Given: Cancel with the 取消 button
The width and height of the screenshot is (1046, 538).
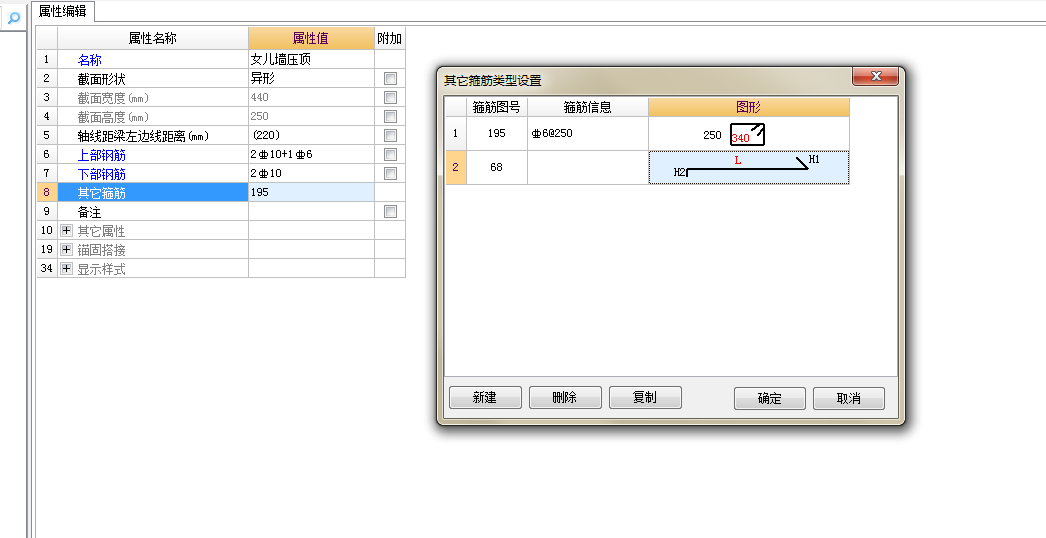Looking at the screenshot, I should coord(849,398).
